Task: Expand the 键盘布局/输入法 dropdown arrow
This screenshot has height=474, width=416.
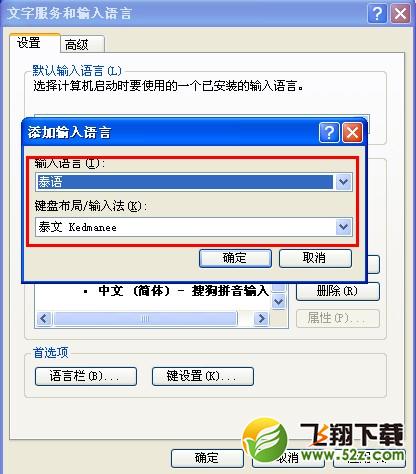Action: [343, 227]
